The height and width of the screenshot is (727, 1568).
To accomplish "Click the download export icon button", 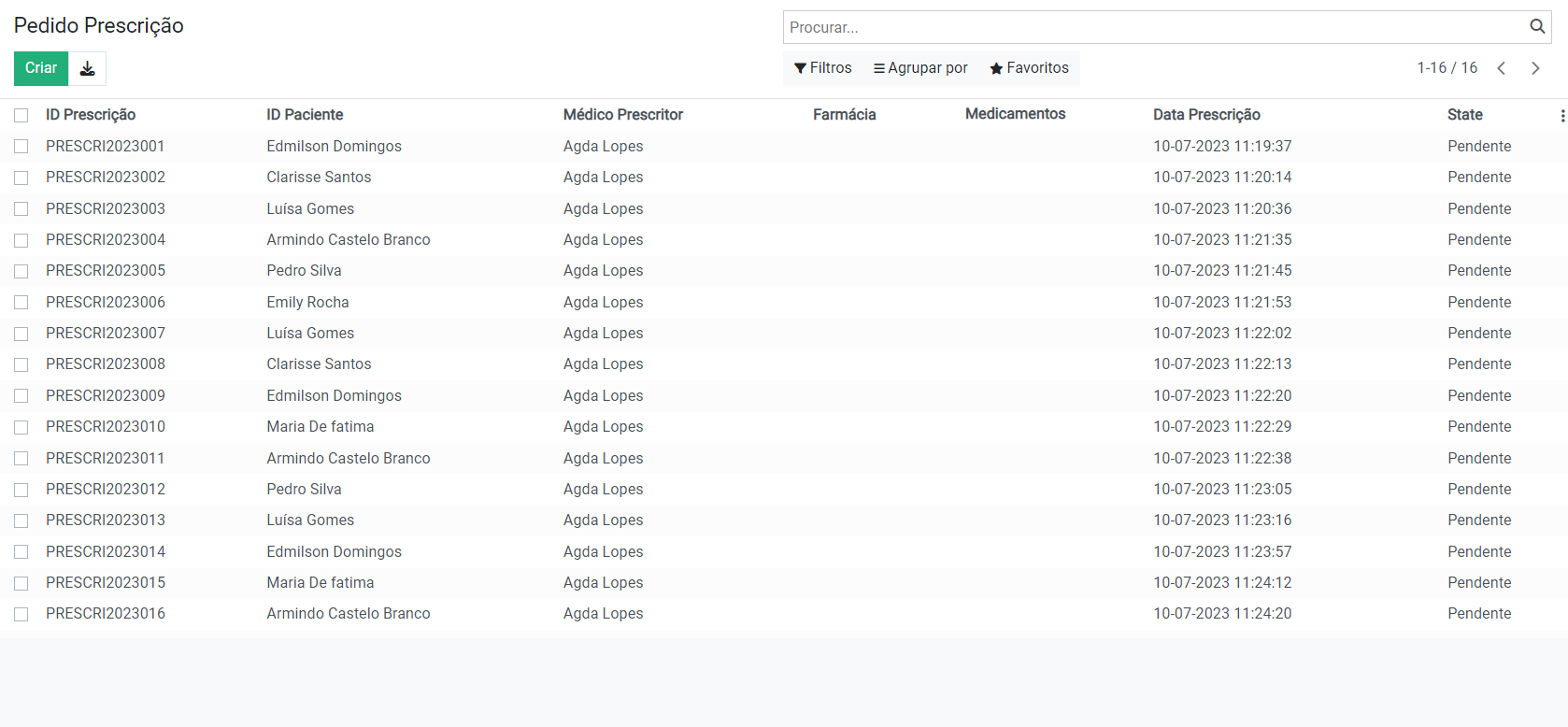I will coord(88,68).
